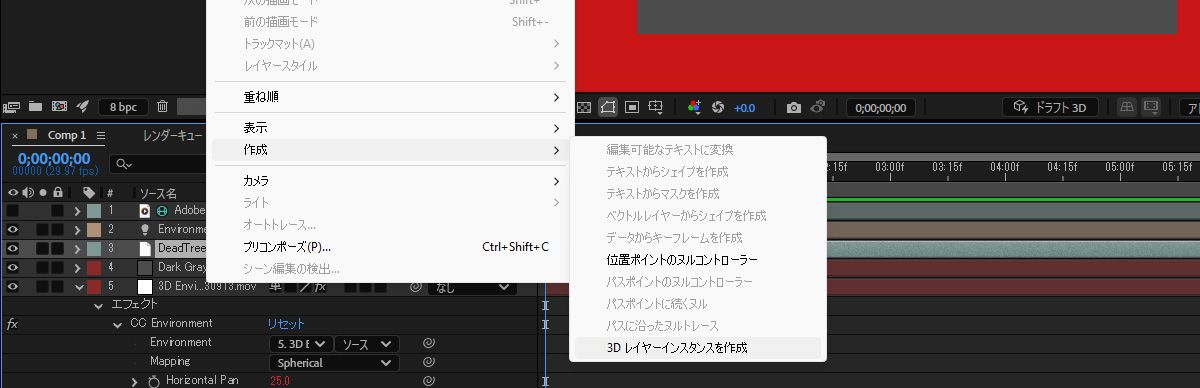The image size is (1200, 388).
Task: Toggle mask and shape path visibility icon
Action: (x=608, y=107)
